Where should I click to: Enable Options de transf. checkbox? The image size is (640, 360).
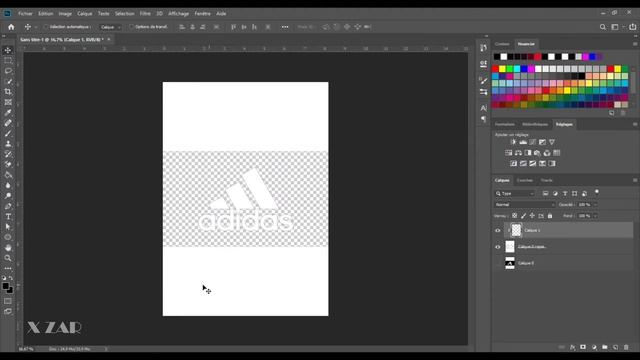click(x=131, y=27)
